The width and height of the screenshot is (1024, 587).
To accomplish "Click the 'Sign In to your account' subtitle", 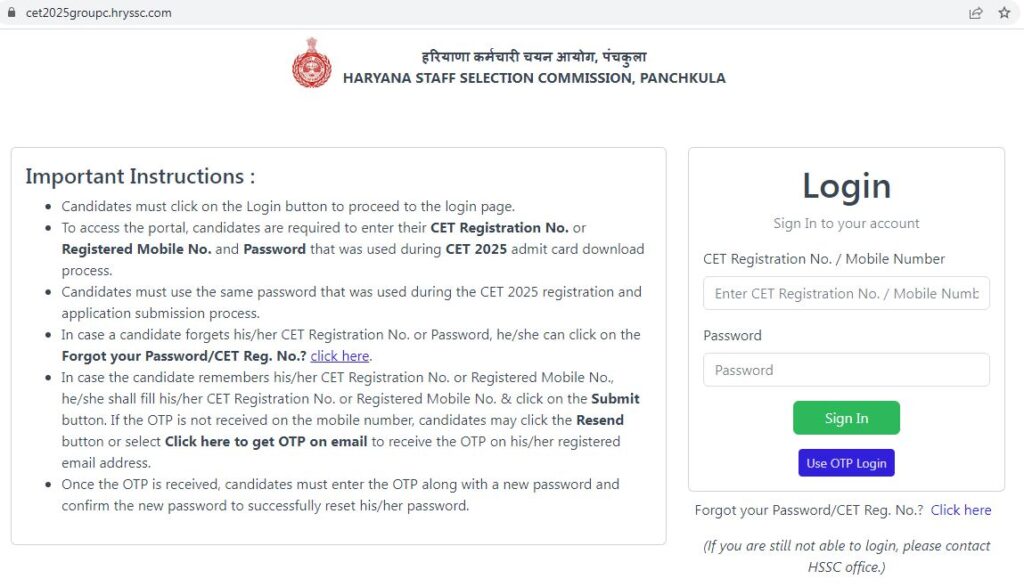I will 846,224.
